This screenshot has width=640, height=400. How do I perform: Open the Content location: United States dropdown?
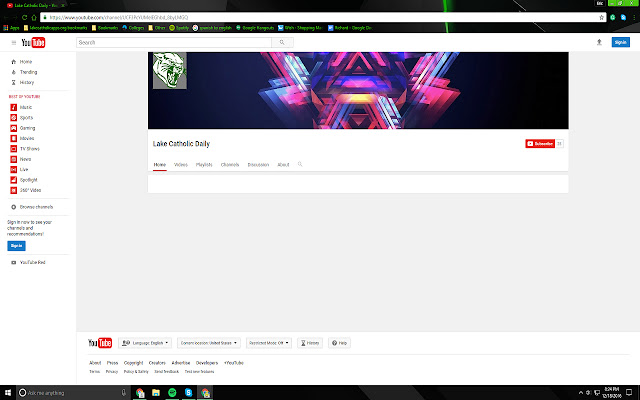(209, 343)
